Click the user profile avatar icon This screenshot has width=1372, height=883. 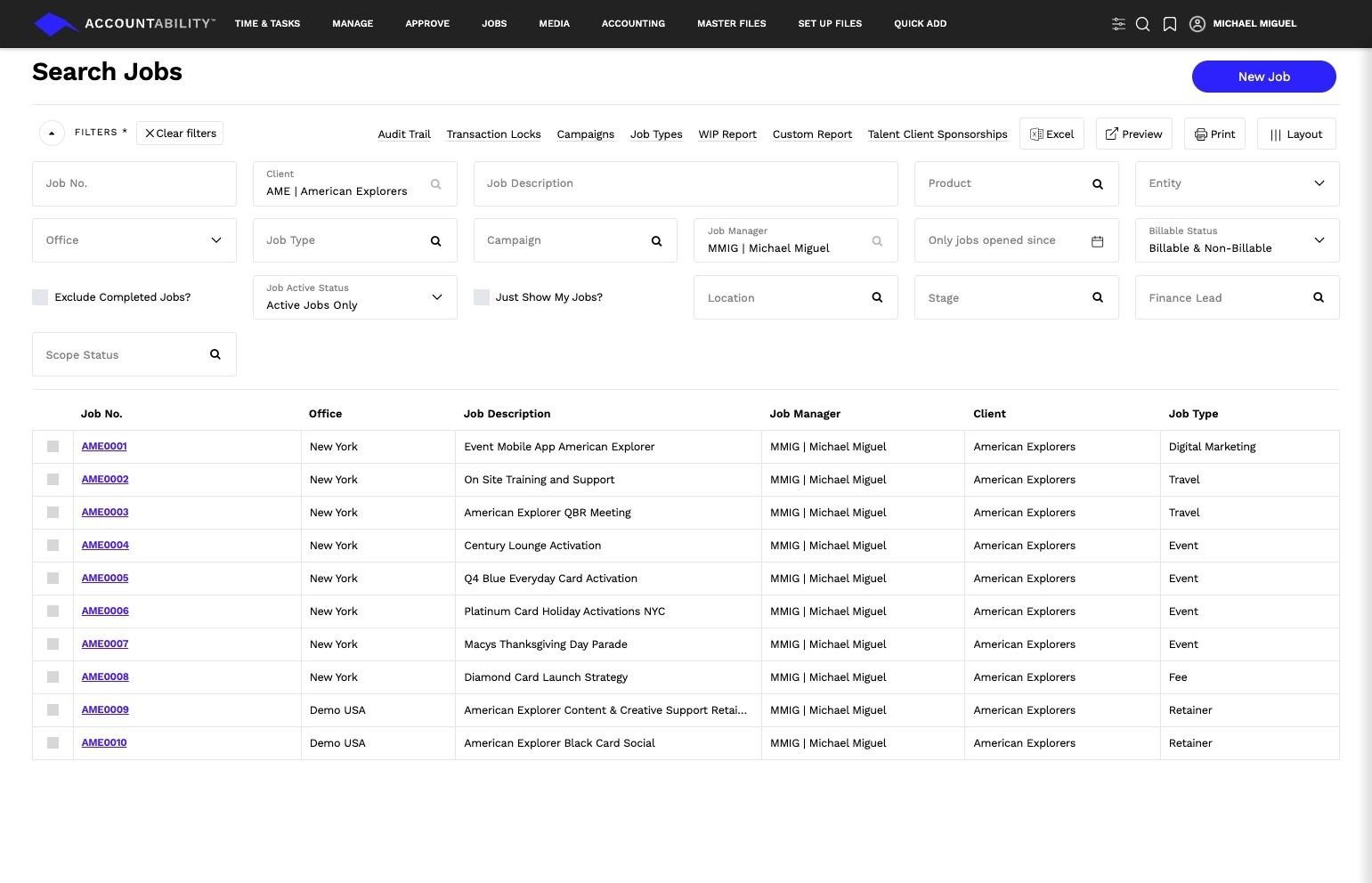click(1197, 24)
